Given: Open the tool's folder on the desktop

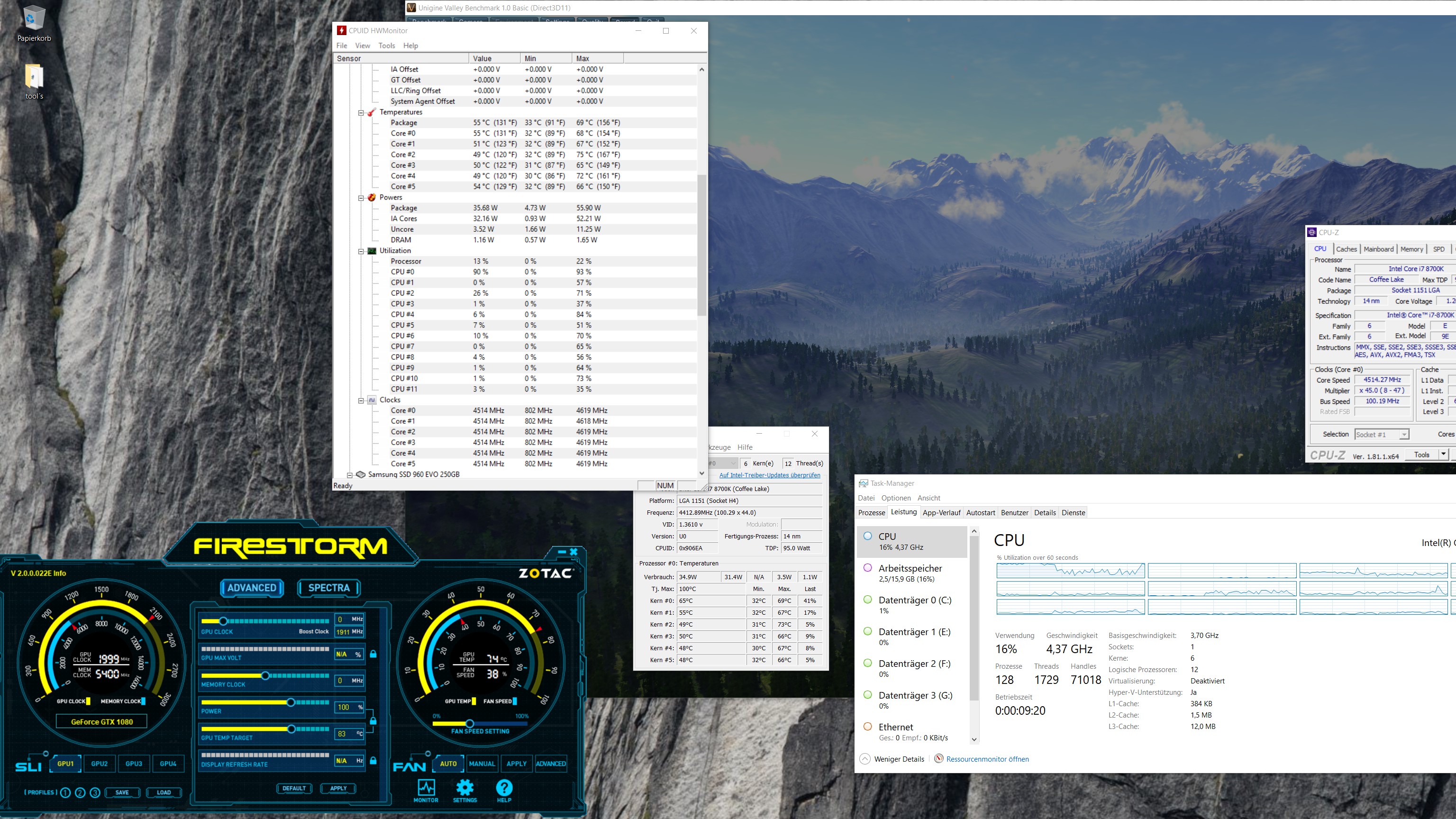Looking at the screenshot, I should click(34, 82).
